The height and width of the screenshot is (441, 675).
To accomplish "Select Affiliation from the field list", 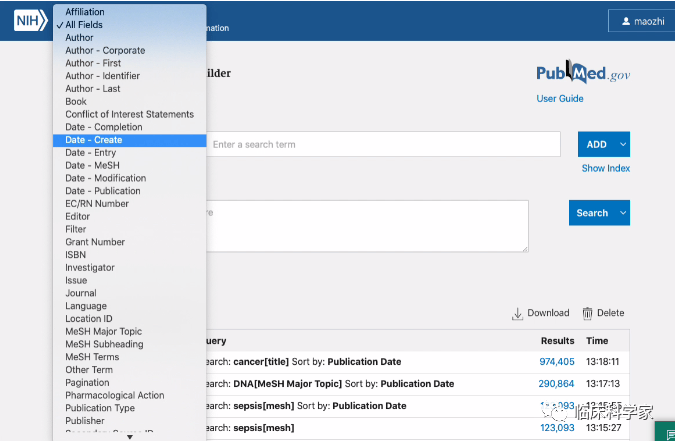I will (x=130, y=12).
